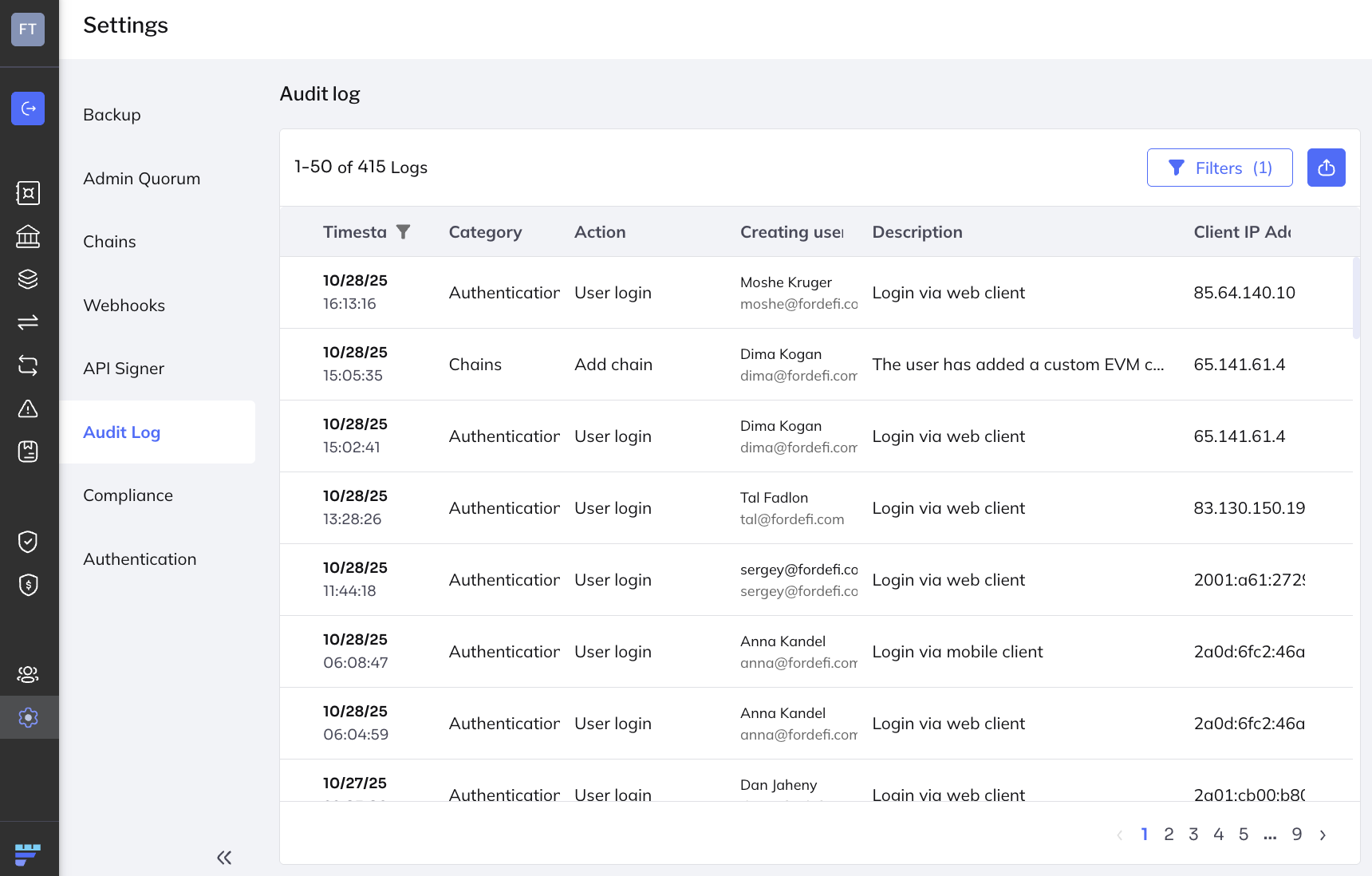This screenshot has height=876, width=1372.
Task: Switch to the Compliance settings section
Action: point(128,495)
